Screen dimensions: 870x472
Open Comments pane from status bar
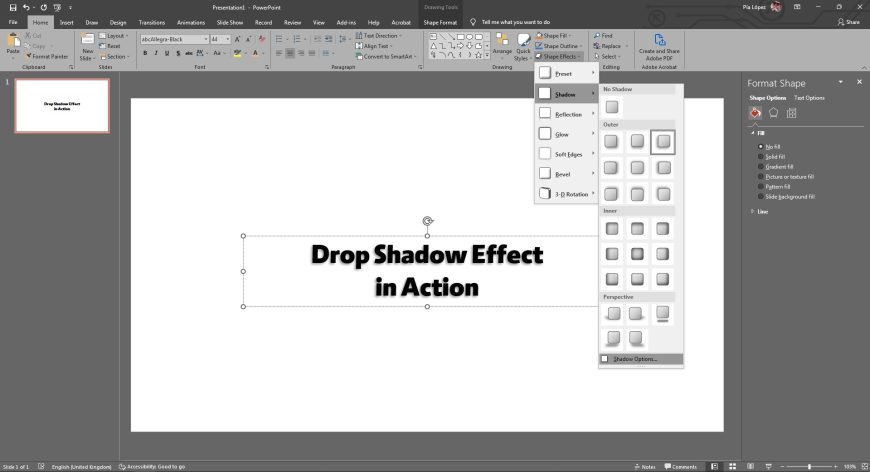[x=681, y=466]
